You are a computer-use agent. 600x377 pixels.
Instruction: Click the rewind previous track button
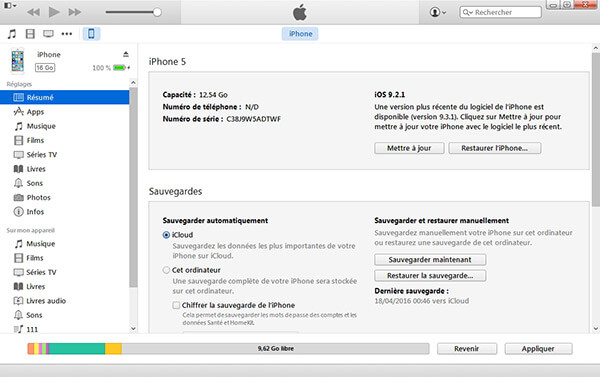[34, 12]
